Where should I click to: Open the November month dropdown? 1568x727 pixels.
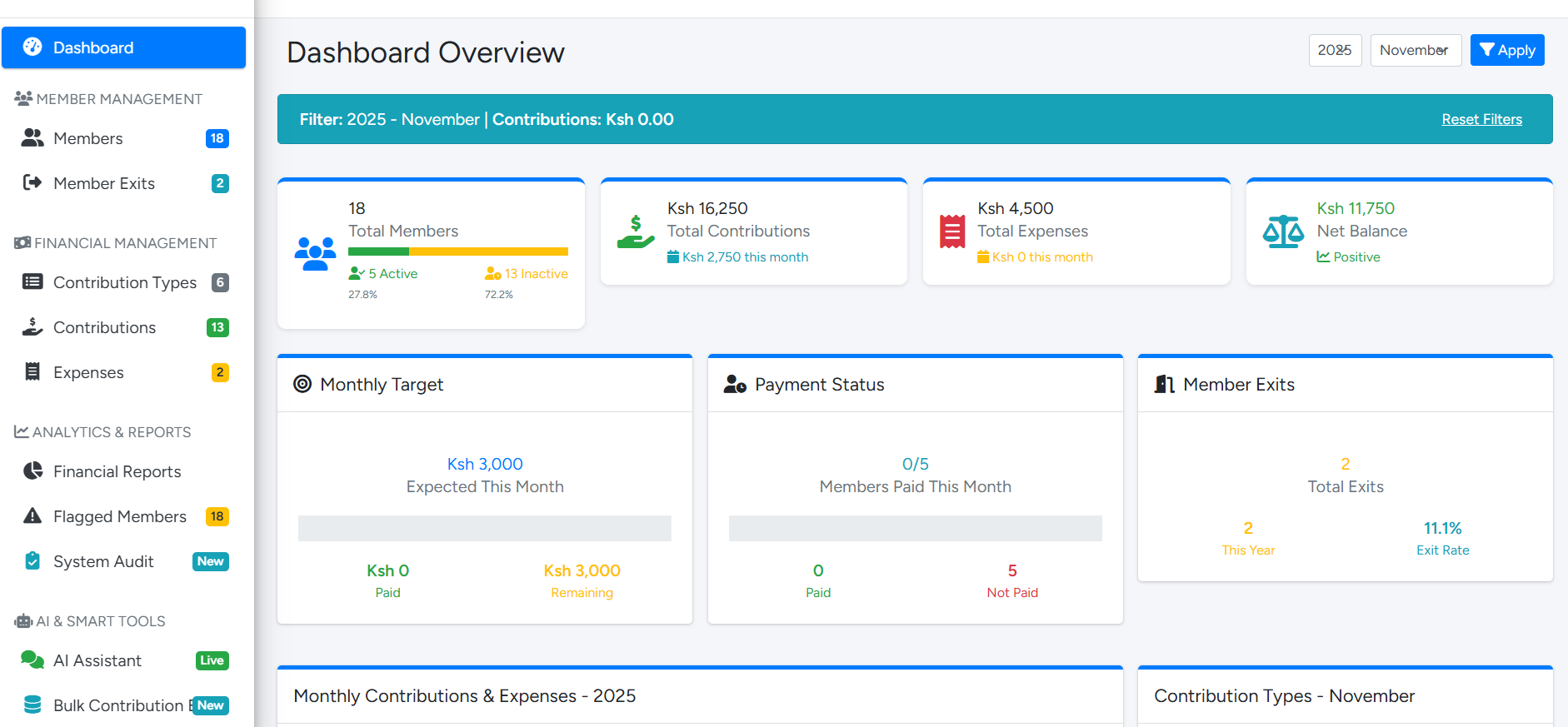click(1415, 50)
